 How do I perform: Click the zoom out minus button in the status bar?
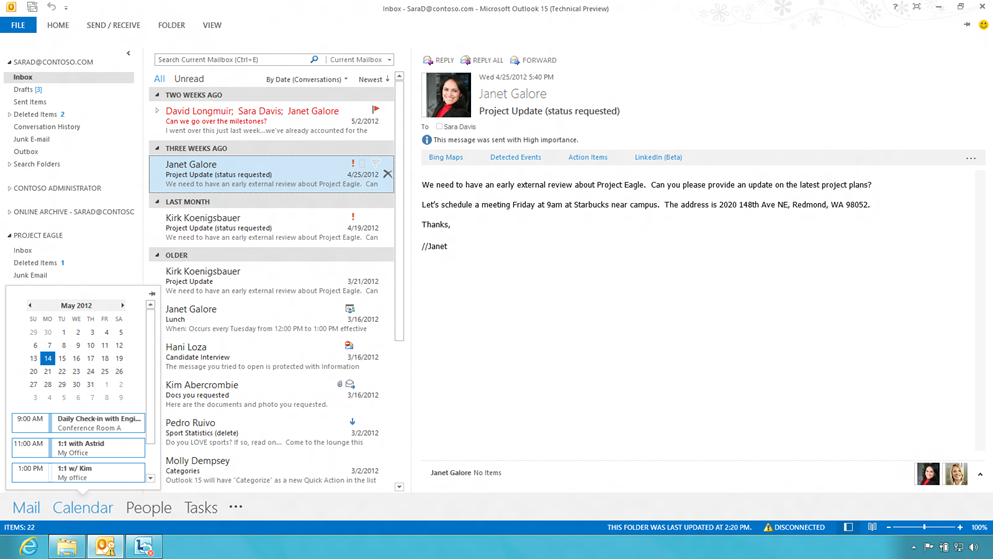tap(889, 527)
